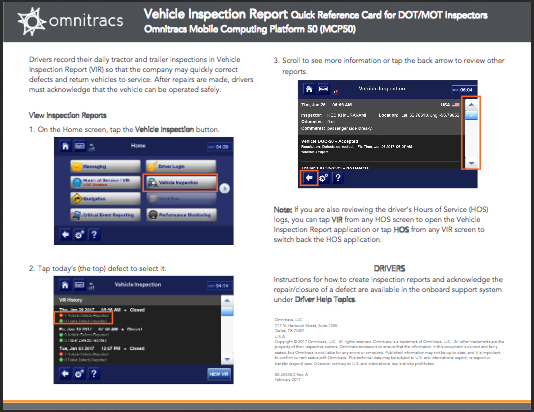The image size is (534, 412).
Task: Tap the round next-page arrow beside Vehicle Inspection
Action: coord(224,188)
